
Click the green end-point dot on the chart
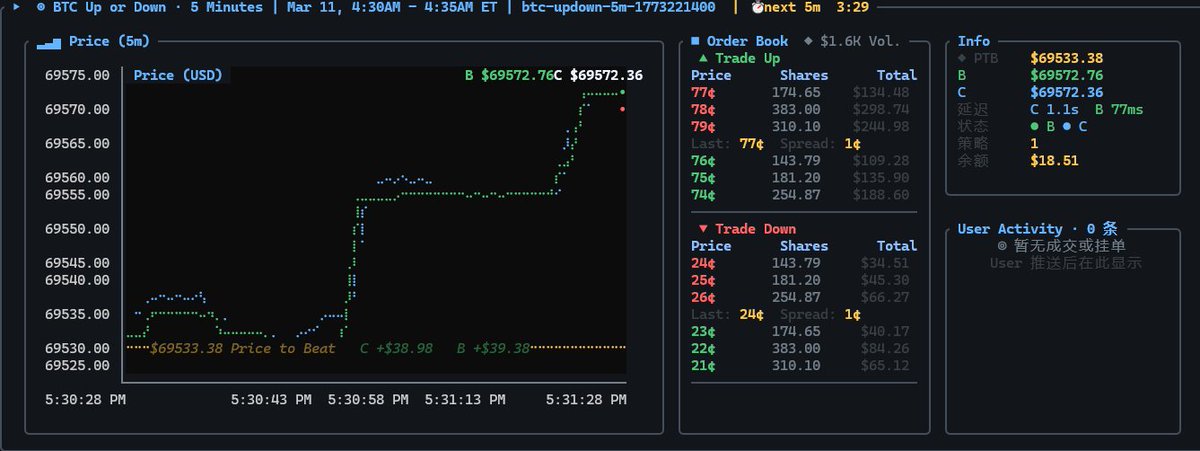coord(623,92)
